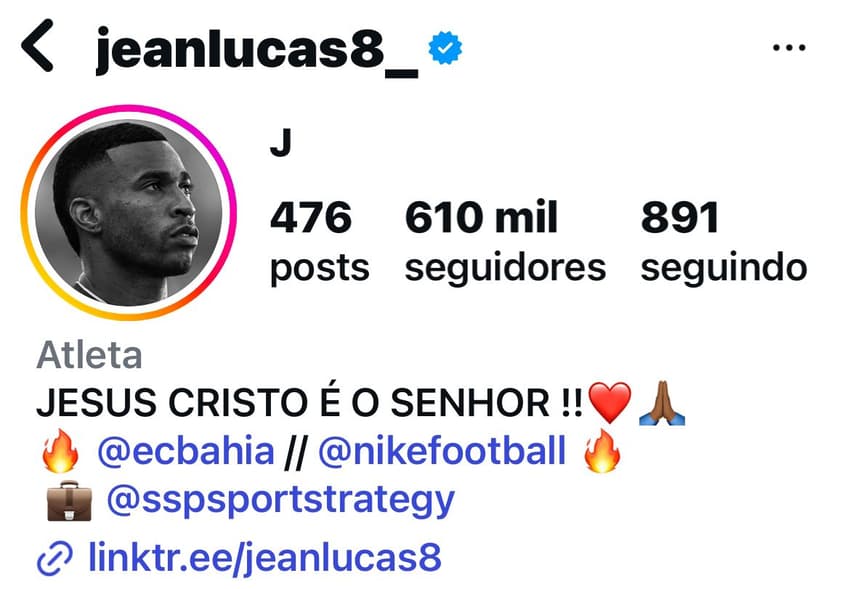Tap the jeanlucas8_ username header
The image size is (850, 589).
[257, 49]
